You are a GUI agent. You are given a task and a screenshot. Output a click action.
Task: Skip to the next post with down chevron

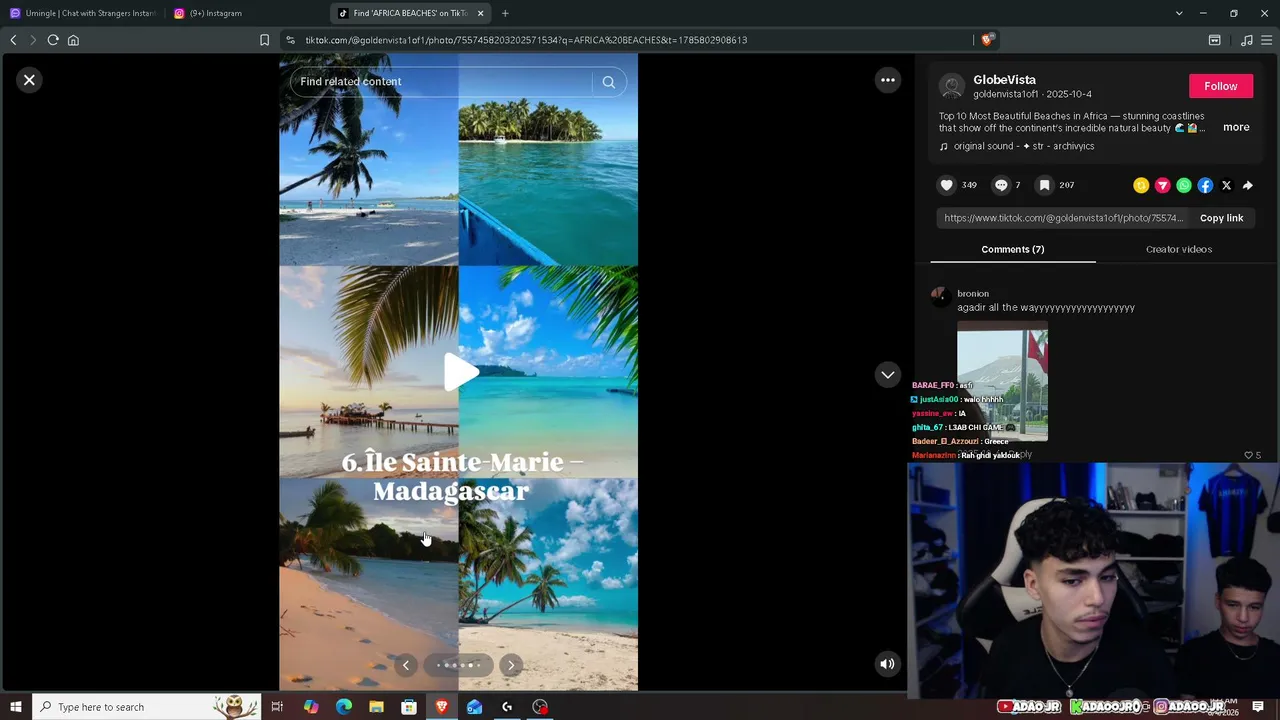(x=887, y=374)
